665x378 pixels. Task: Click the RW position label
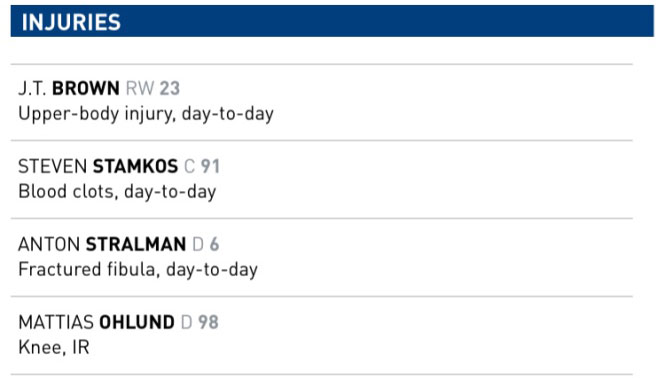click(x=140, y=88)
